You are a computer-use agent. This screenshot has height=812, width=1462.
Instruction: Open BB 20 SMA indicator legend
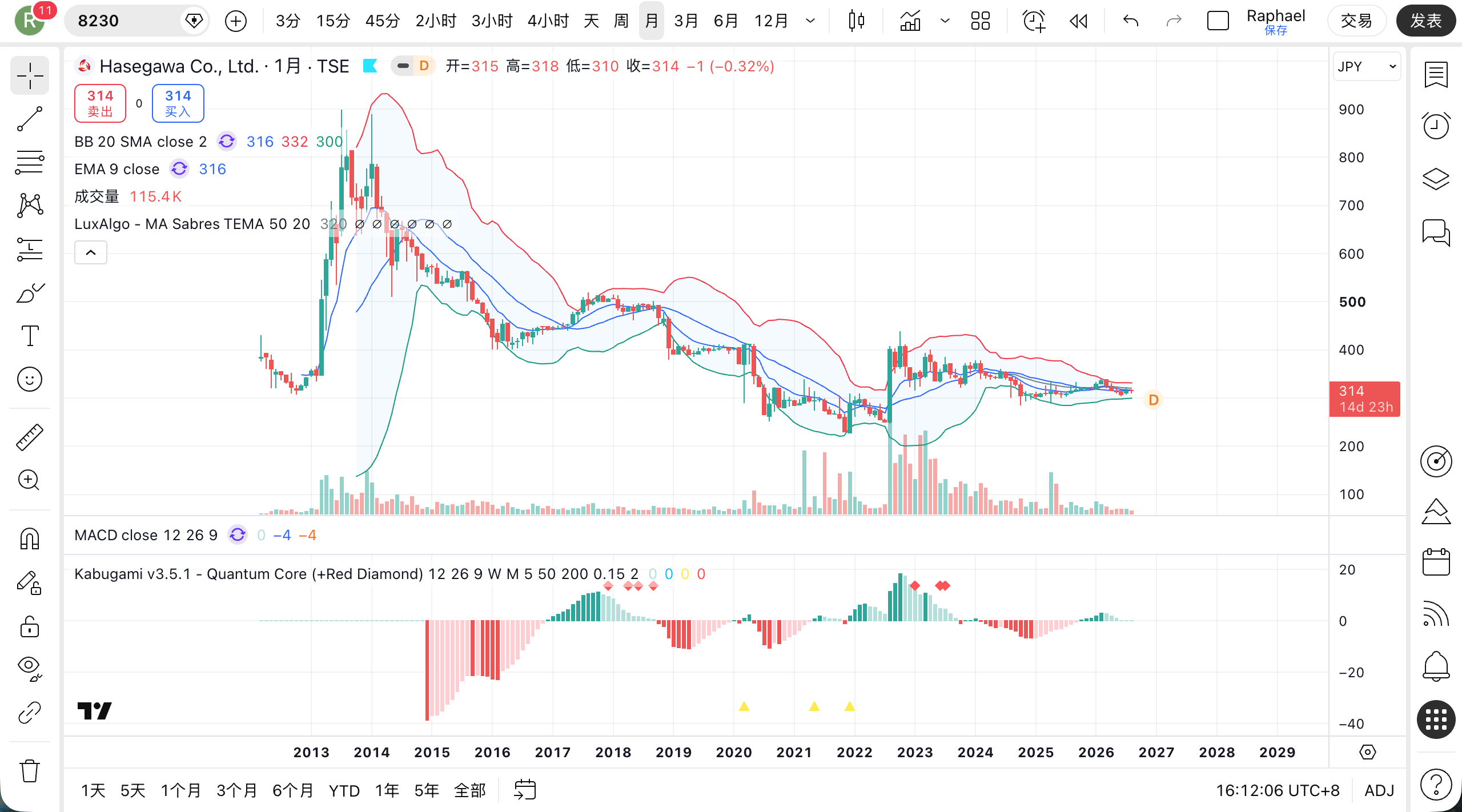[140, 142]
